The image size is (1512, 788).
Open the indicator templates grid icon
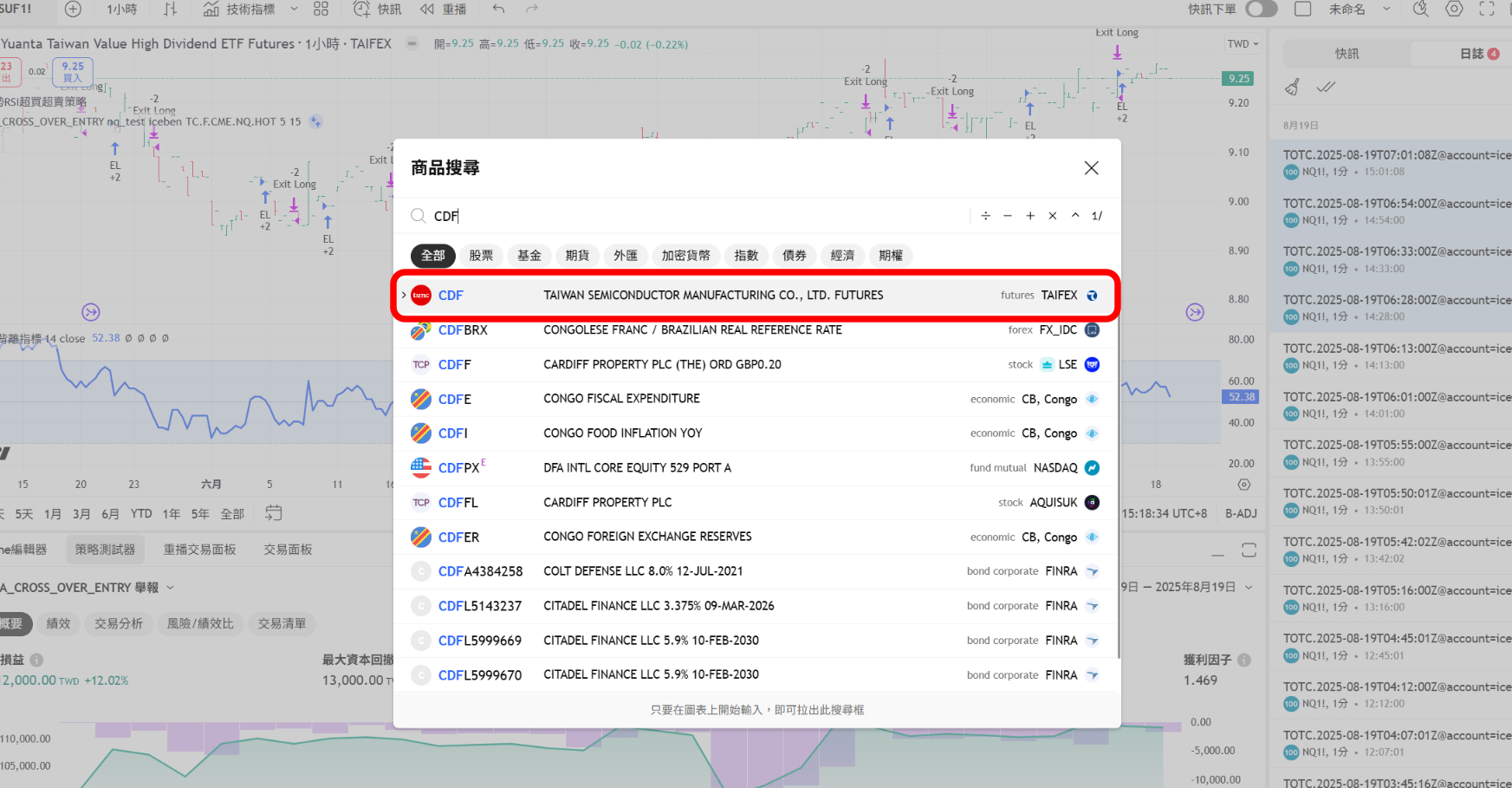click(x=321, y=9)
